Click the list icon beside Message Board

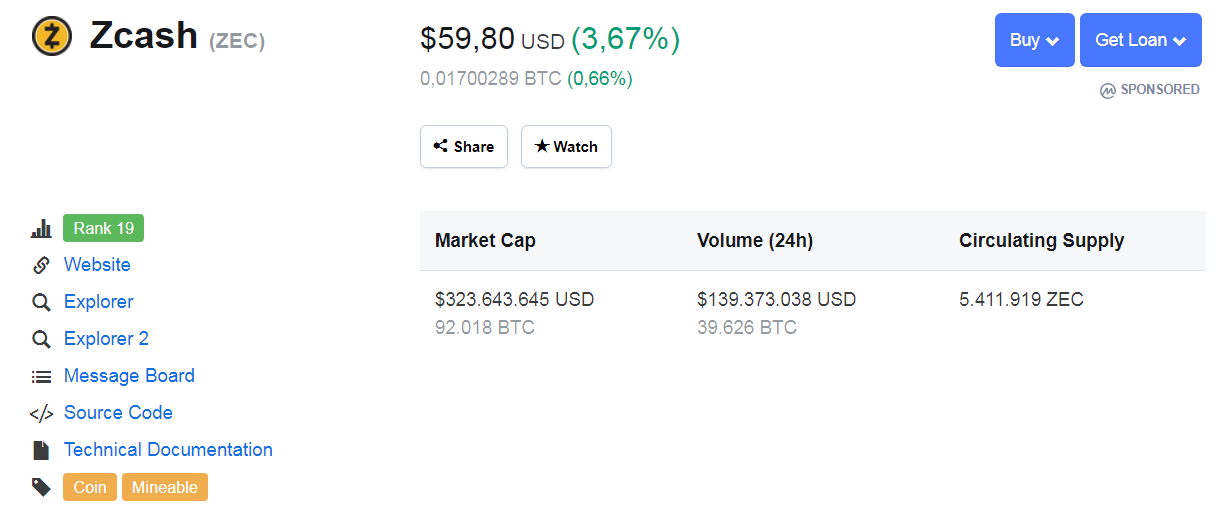tap(41, 377)
